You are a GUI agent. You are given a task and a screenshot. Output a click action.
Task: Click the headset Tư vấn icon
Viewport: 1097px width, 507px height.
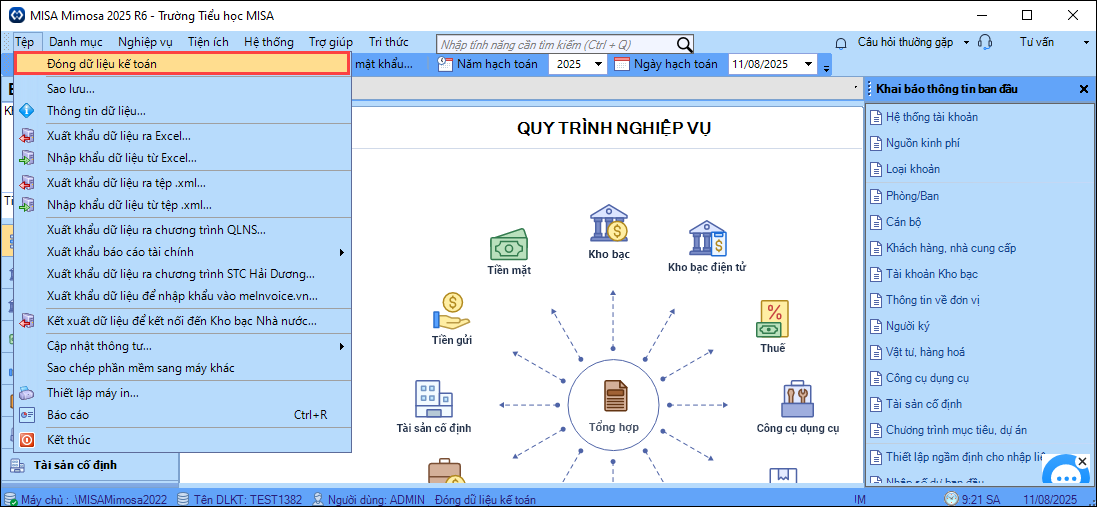(986, 42)
